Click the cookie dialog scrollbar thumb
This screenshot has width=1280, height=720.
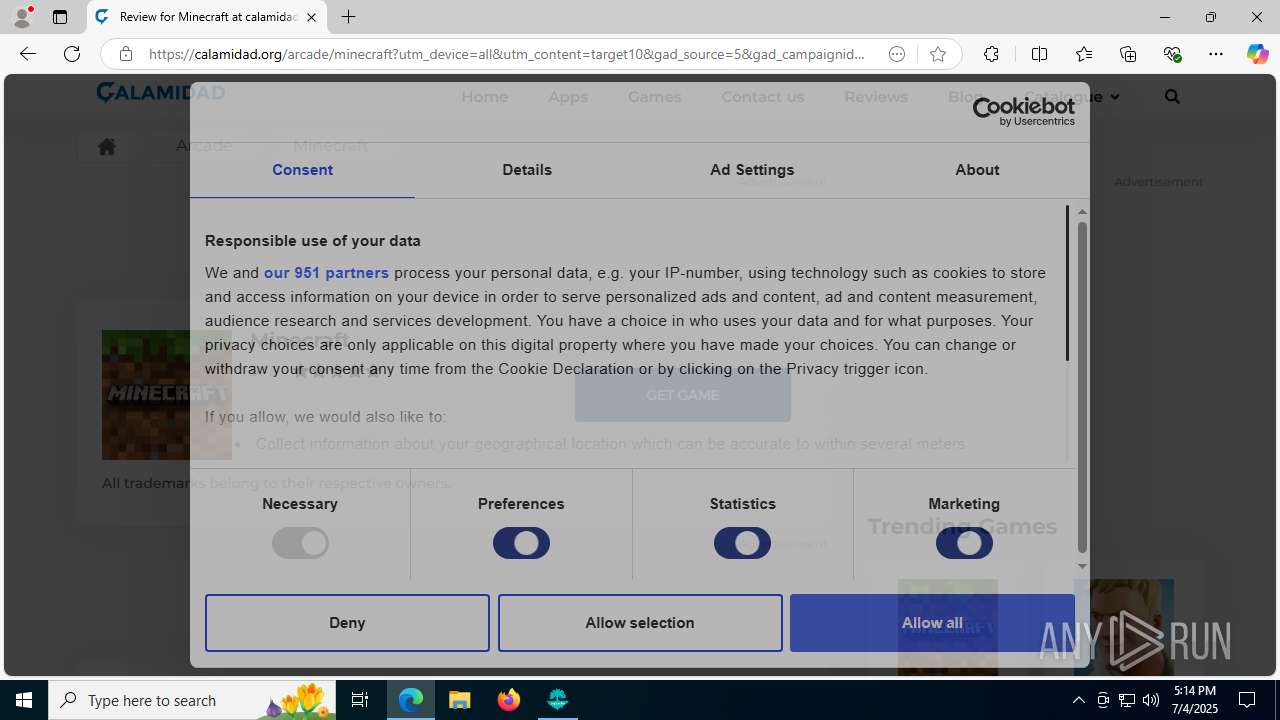point(1082,385)
